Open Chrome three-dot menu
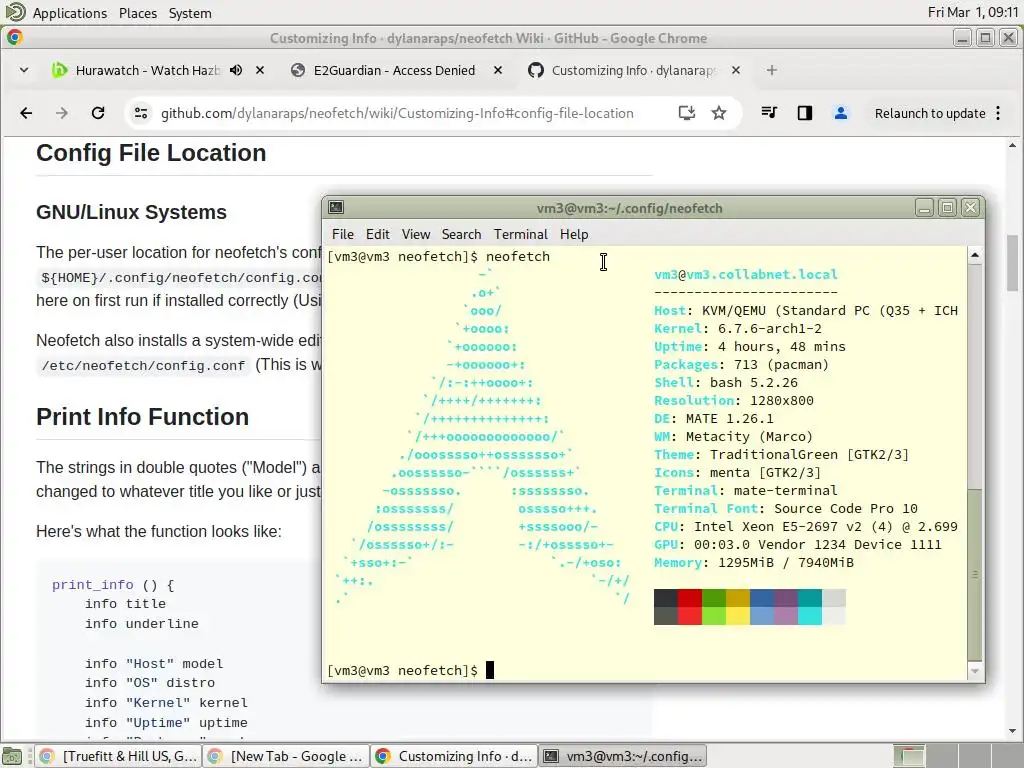Image resolution: width=1024 pixels, height=768 pixels. (x=998, y=113)
